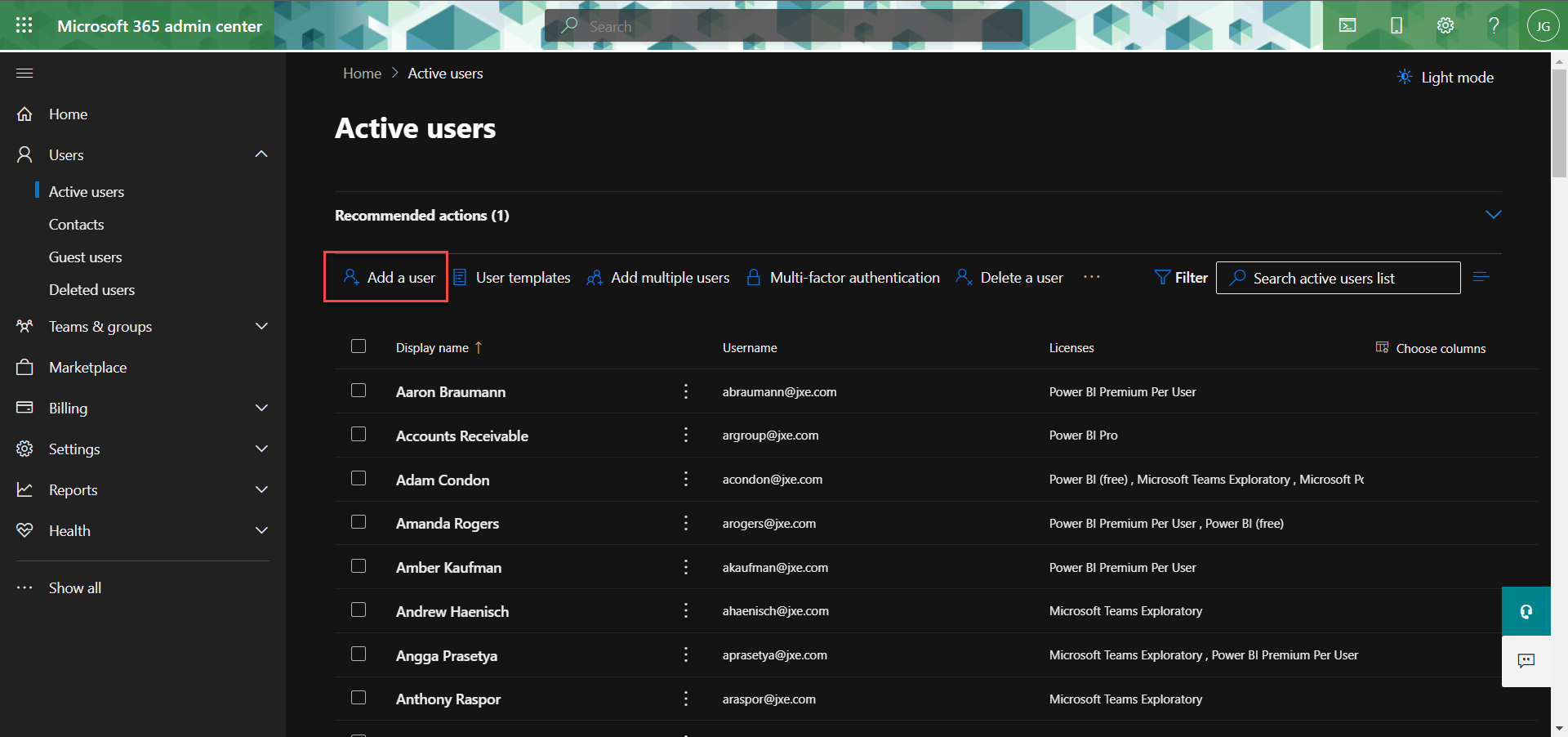Open Active users in the sidebar

(87, 191)
